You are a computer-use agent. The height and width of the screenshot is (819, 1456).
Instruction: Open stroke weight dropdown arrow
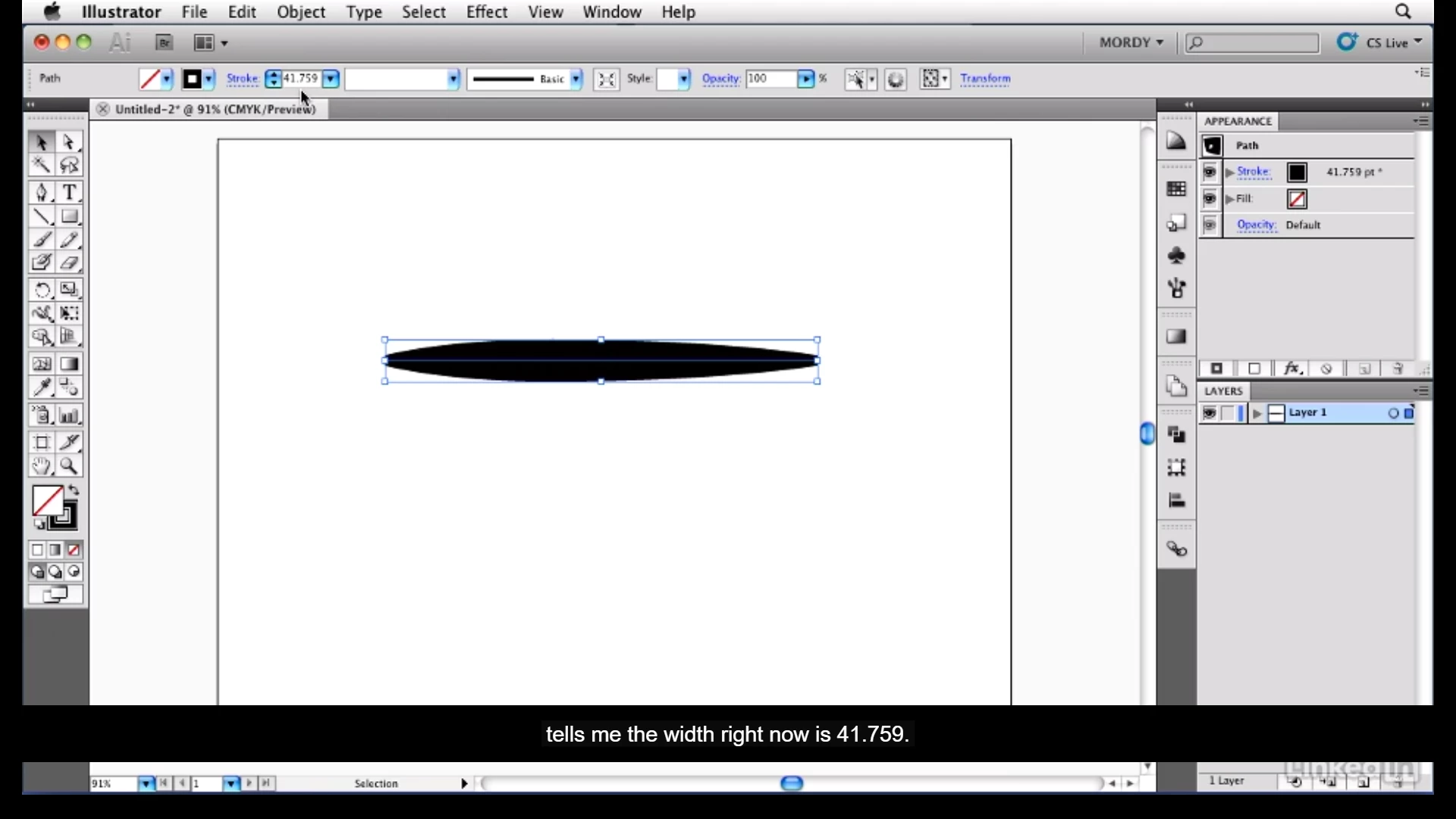331,79
